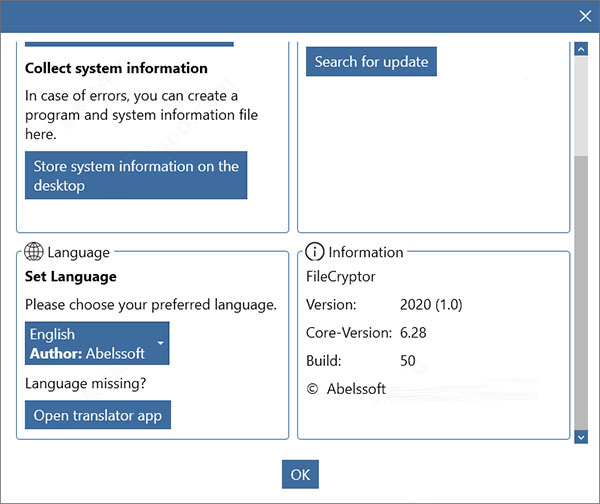Click the scrollbar track above the thumb

coord(581,100)
